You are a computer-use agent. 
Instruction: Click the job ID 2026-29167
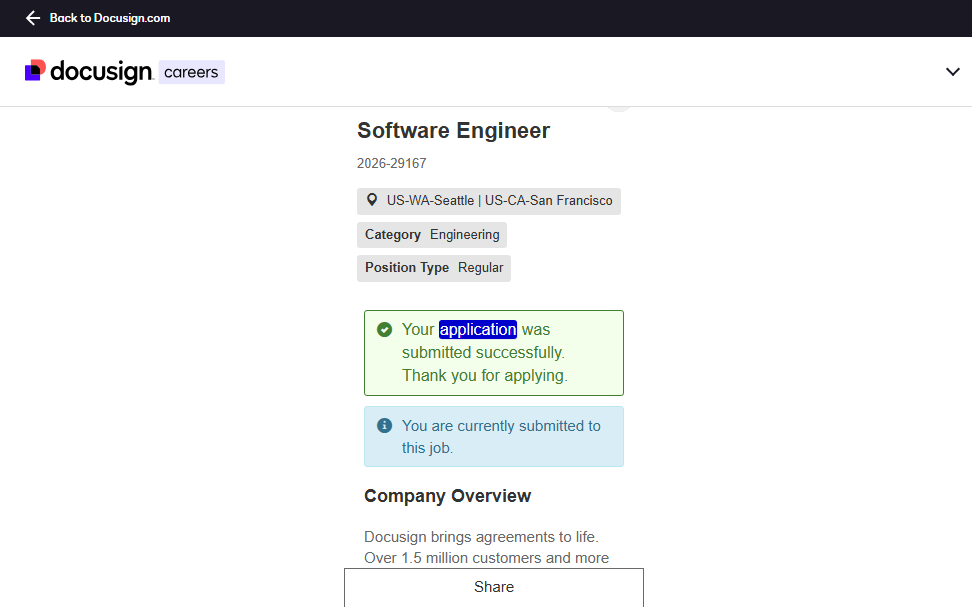click(391, 163)
